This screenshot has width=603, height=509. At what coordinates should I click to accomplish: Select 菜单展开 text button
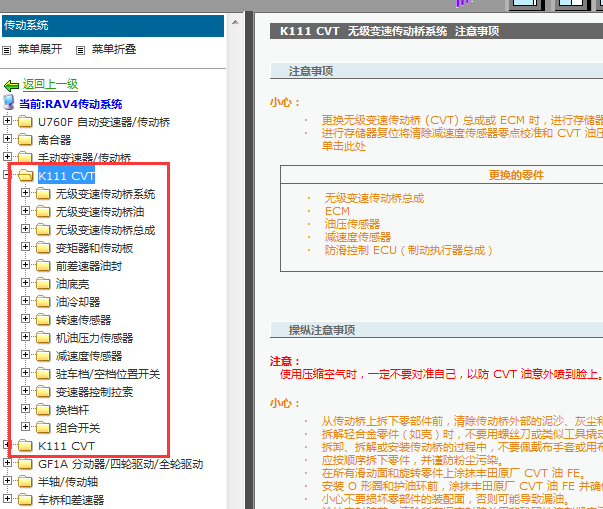(x=40, y=49)
